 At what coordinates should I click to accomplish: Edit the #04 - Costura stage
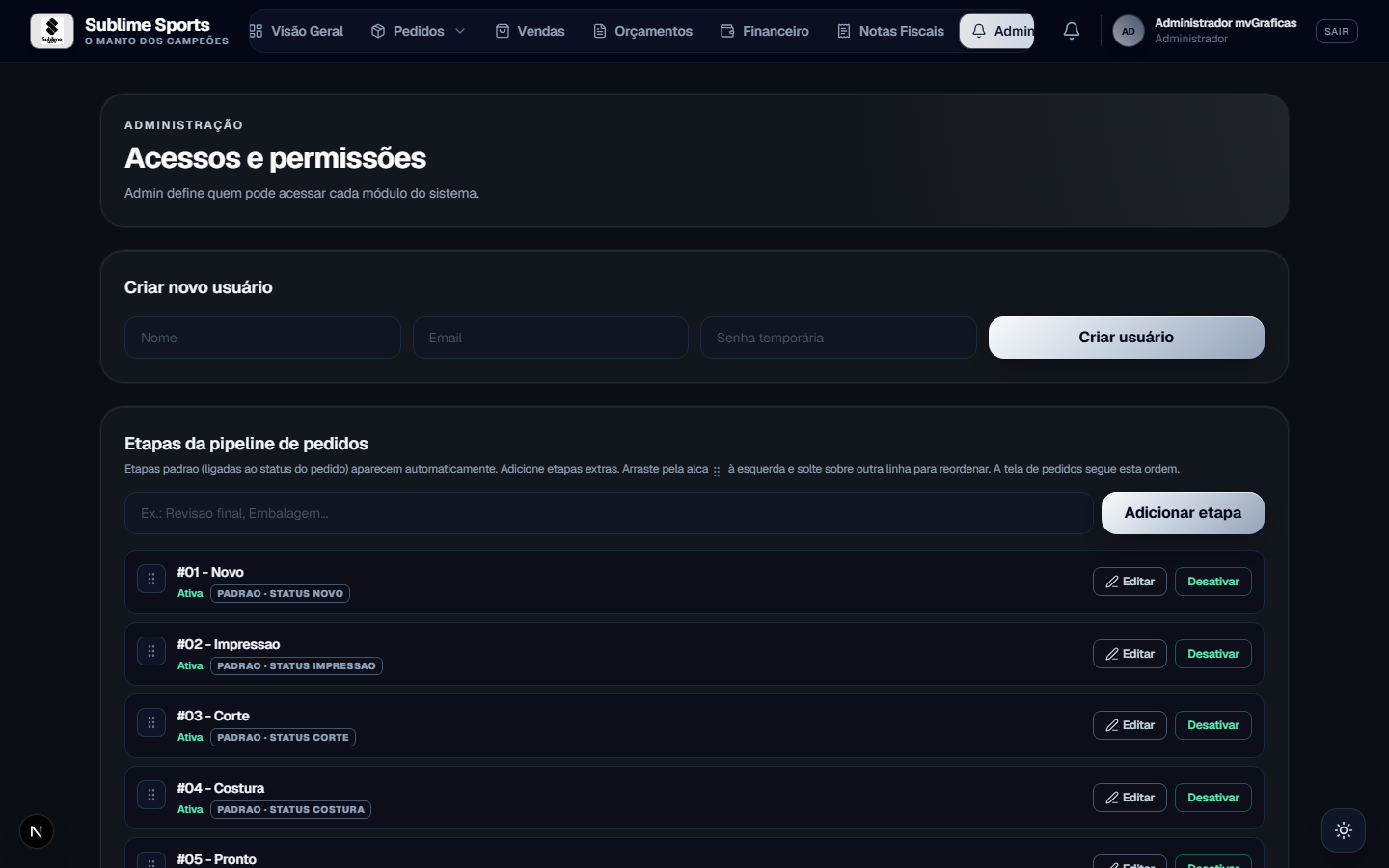1130,798
